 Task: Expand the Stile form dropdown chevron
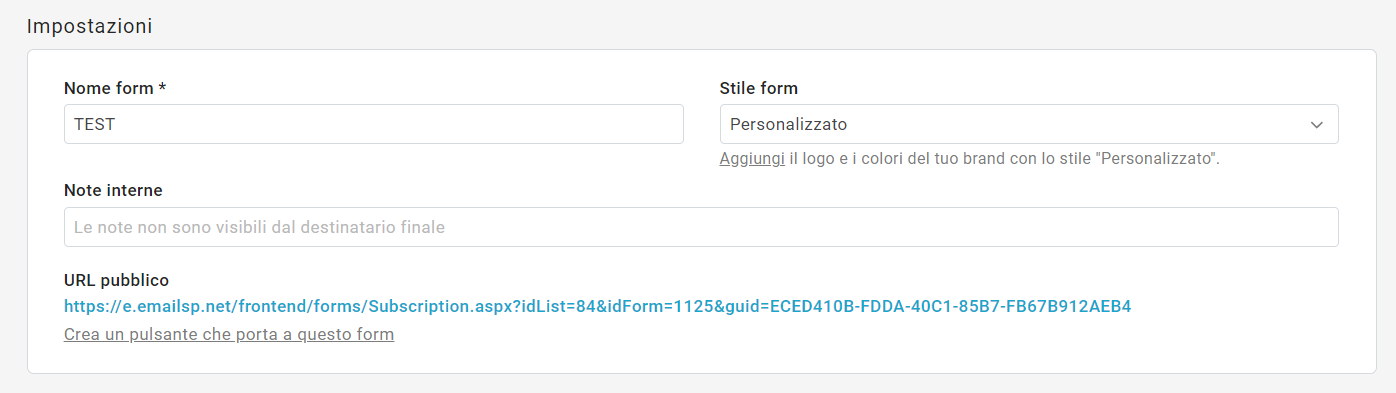pos(1316,125)
